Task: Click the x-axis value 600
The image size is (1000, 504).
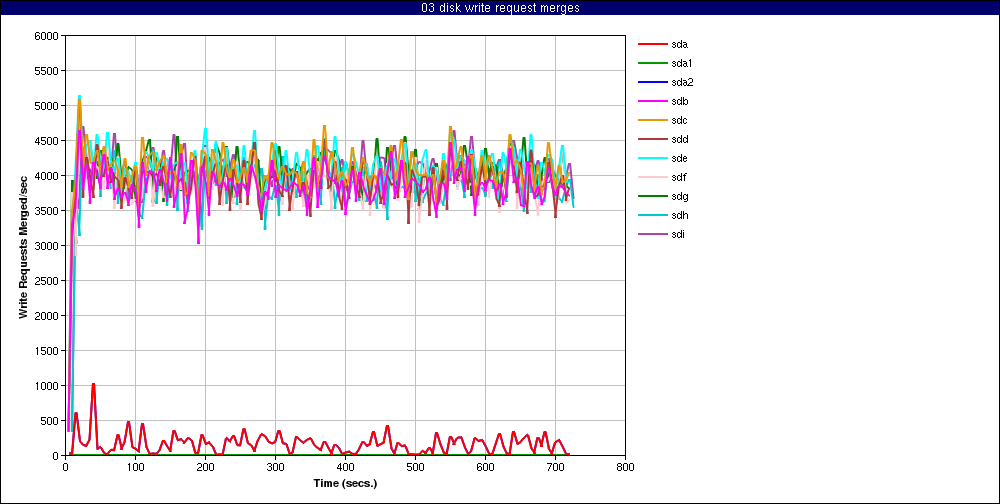Action: (485, 467)
